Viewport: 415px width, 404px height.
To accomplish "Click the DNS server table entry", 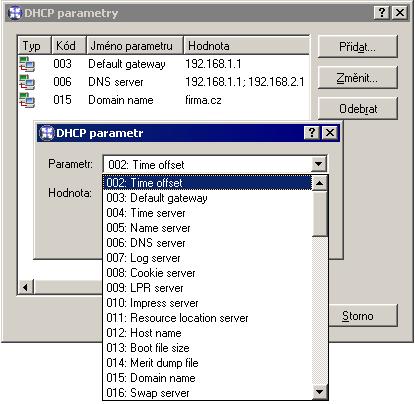I will (x=116, y=82).
